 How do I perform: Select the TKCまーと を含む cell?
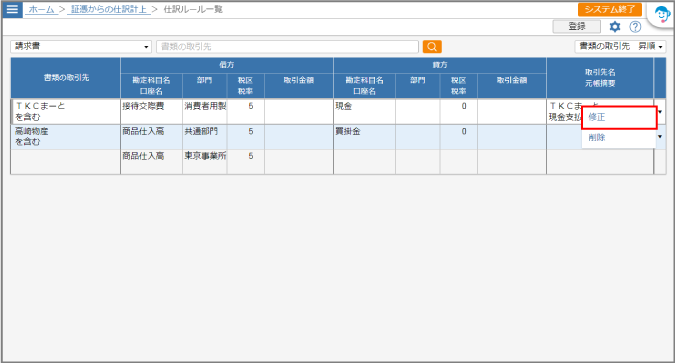click(x=66, y=112)
